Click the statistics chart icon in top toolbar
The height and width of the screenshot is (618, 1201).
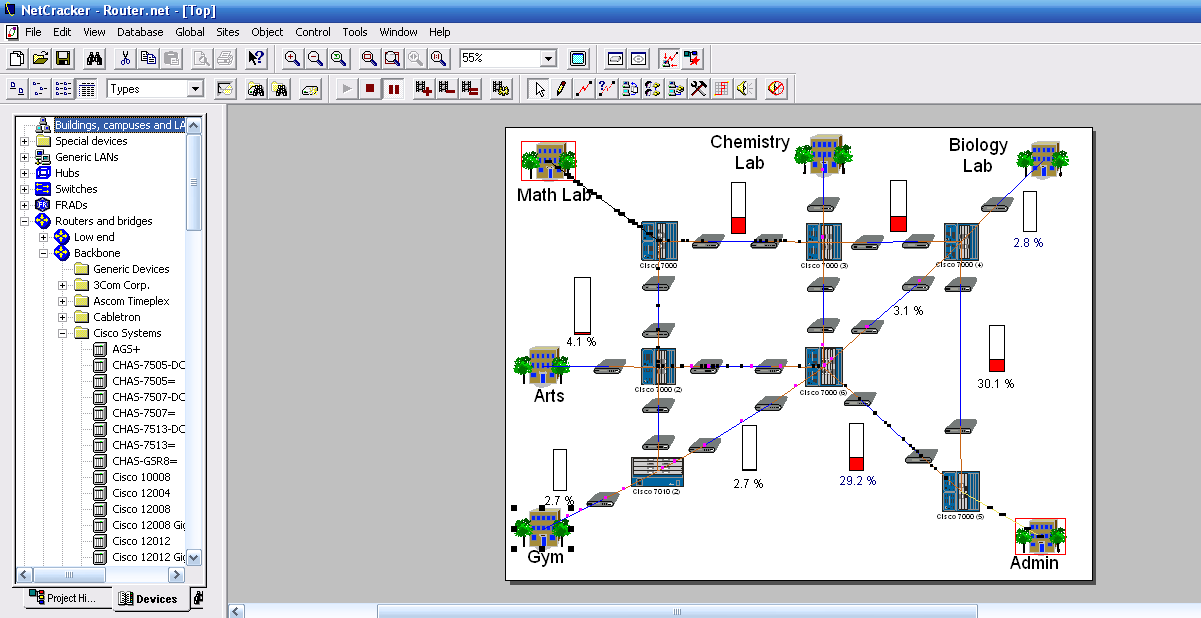point(671,59)
